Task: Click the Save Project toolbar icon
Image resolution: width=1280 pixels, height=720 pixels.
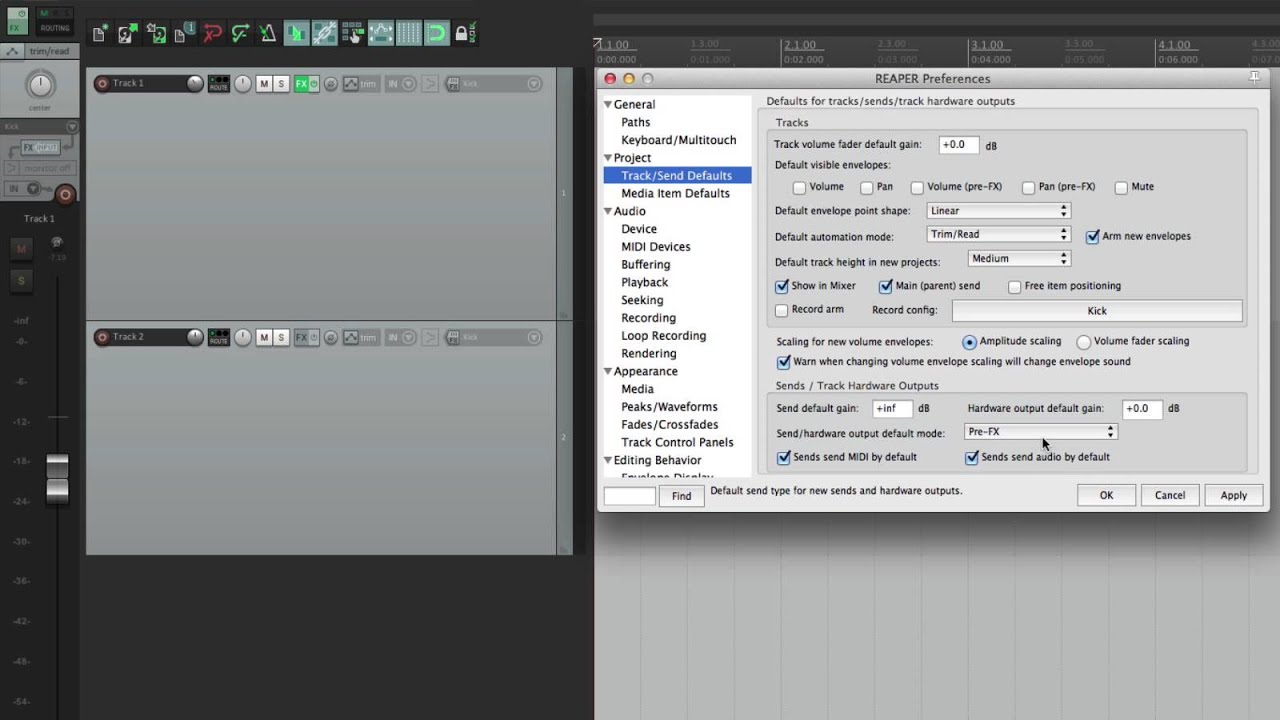Action: point(155,33)
